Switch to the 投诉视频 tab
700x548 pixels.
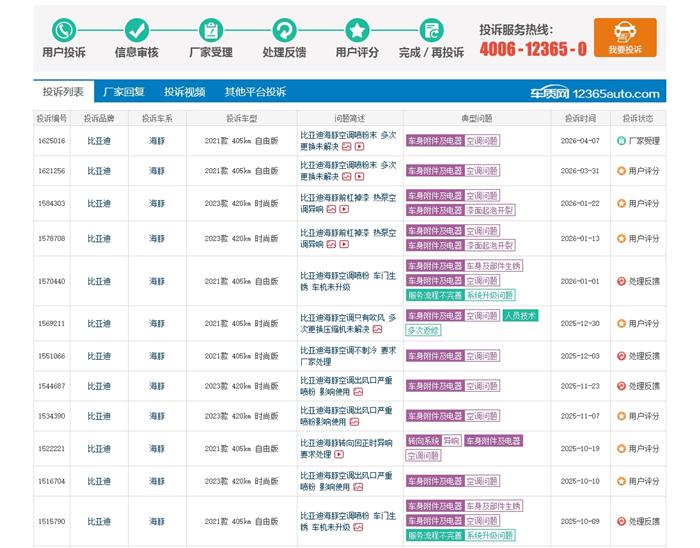pos(185,92)
